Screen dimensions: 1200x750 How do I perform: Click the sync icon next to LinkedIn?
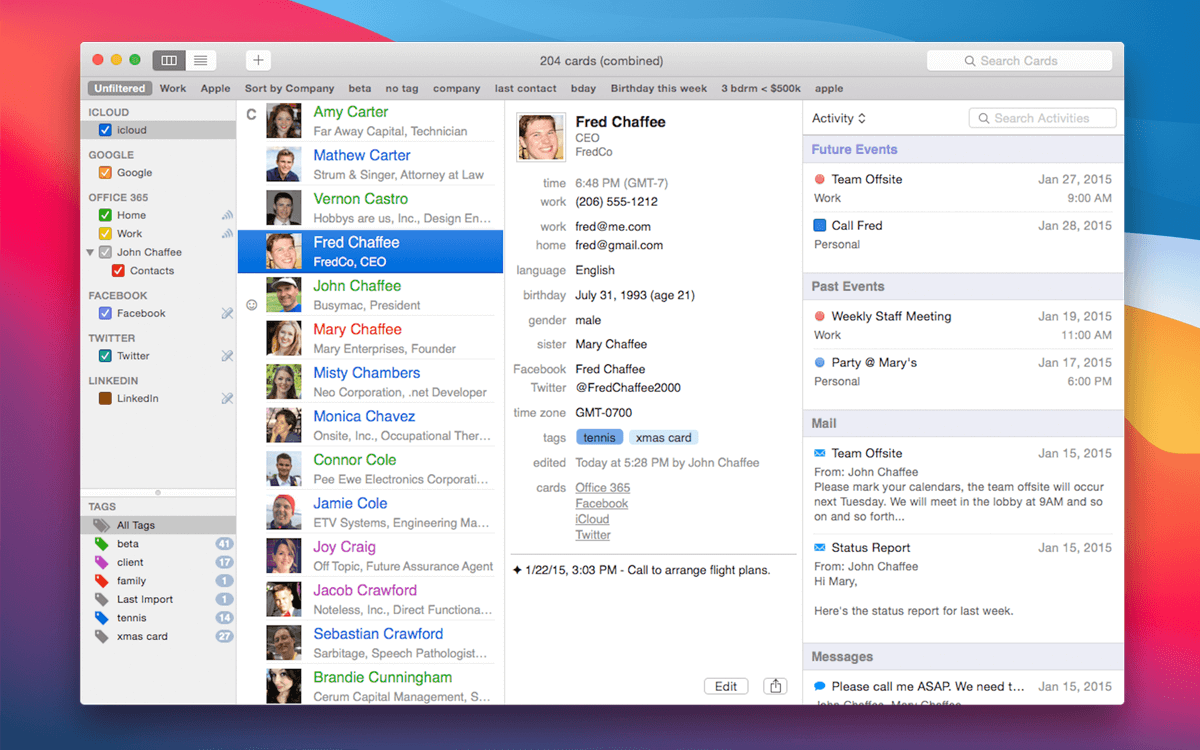(x=227, y=398)
